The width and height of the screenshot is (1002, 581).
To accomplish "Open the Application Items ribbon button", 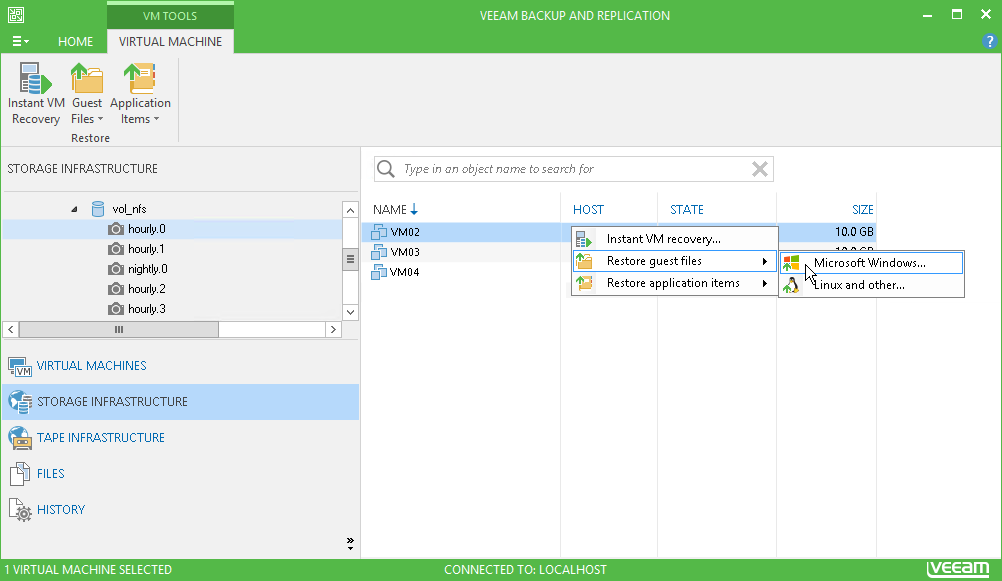I will coord(140,94).
